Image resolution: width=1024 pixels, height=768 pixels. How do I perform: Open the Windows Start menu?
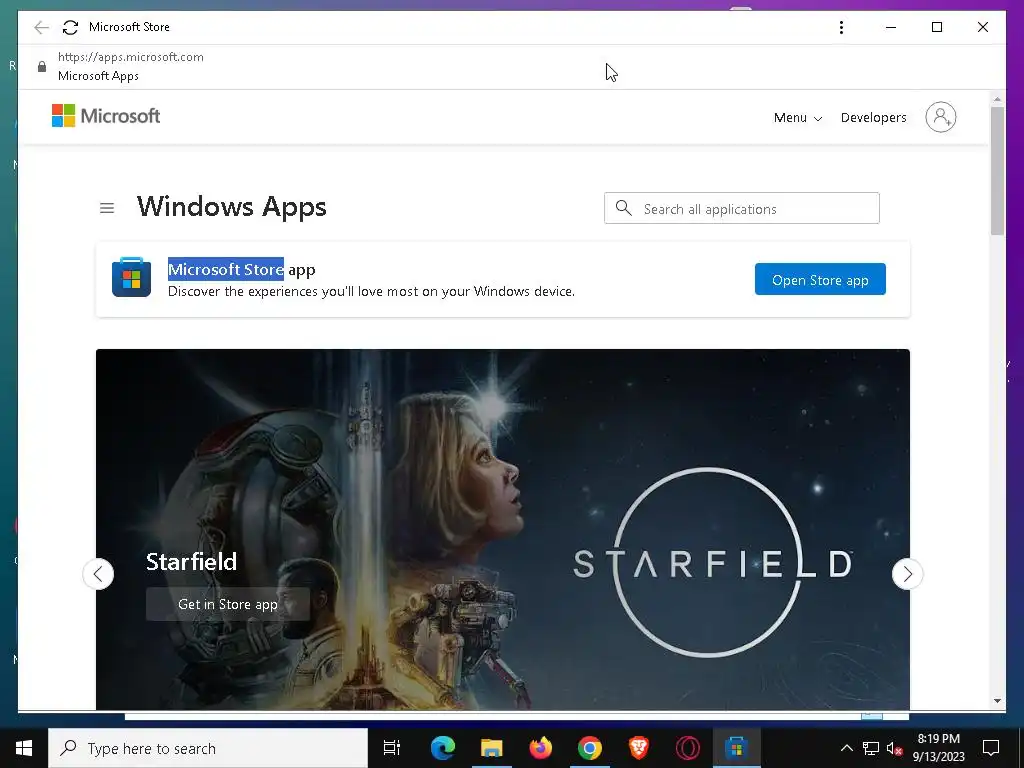click(x=24, y=748)
